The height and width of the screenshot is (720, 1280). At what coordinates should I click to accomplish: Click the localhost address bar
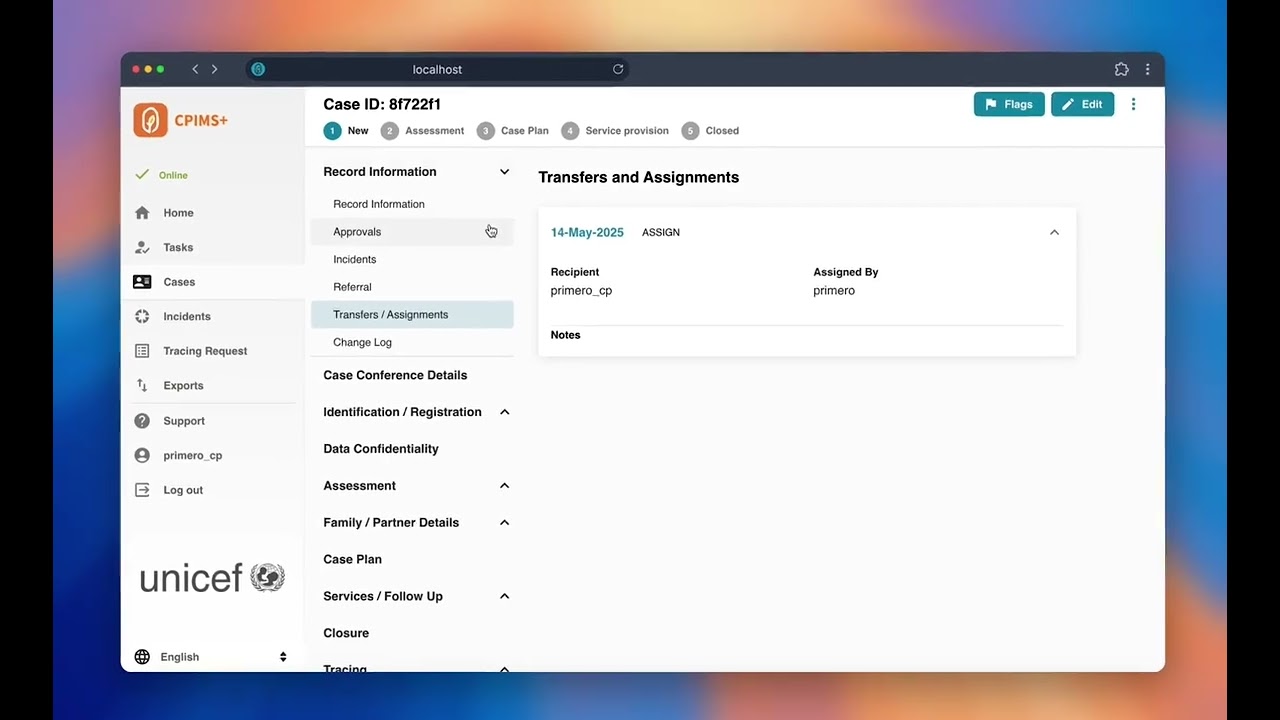(438, 69)
